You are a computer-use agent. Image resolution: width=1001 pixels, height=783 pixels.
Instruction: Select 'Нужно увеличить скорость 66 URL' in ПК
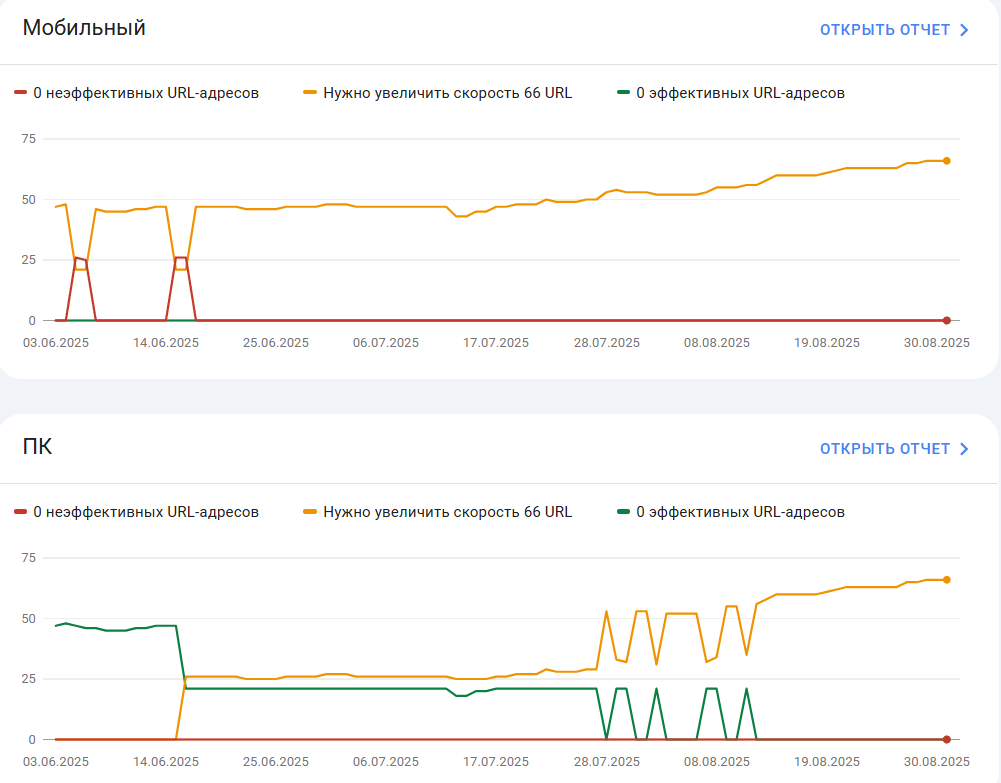click(x=448, y=511)
